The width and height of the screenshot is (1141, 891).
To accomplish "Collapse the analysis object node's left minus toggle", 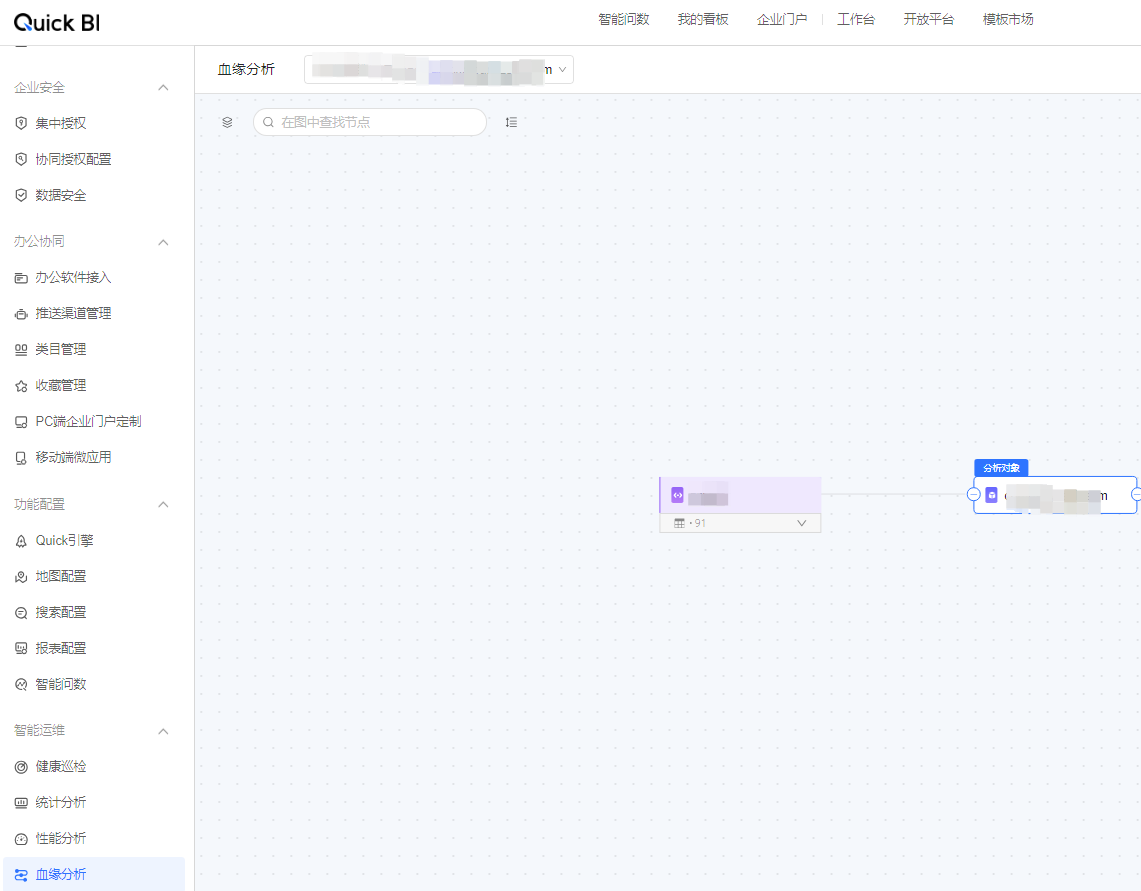I will (x=974, y=495).
